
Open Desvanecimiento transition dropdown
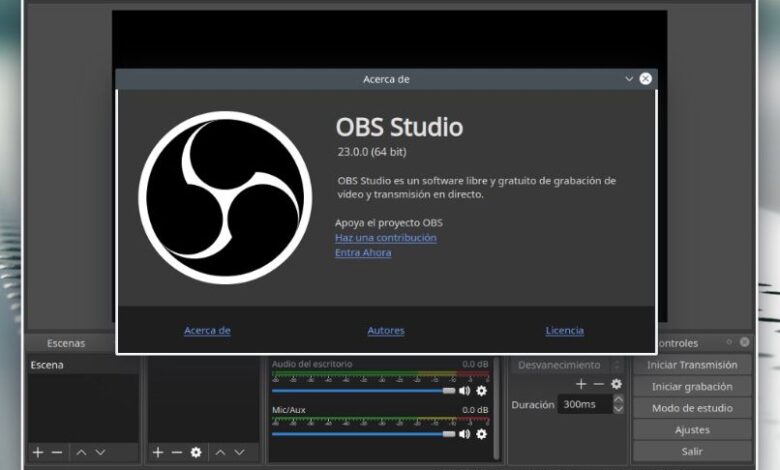point(567,365)
